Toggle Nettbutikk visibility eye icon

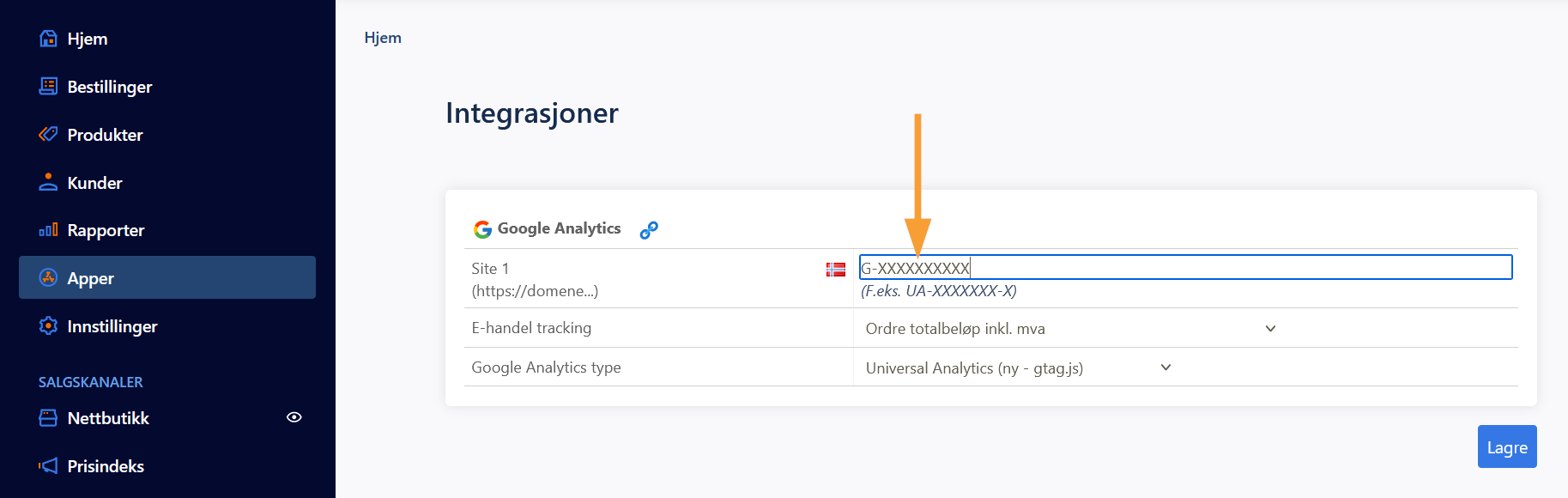pos(294,417)
